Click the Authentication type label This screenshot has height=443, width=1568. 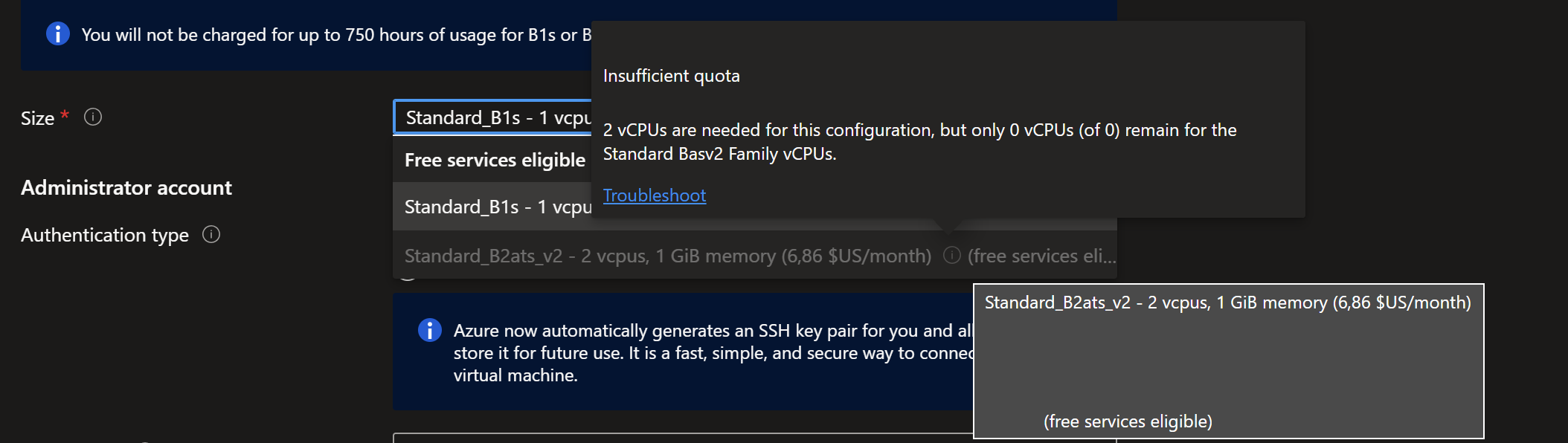pos(105,235)
